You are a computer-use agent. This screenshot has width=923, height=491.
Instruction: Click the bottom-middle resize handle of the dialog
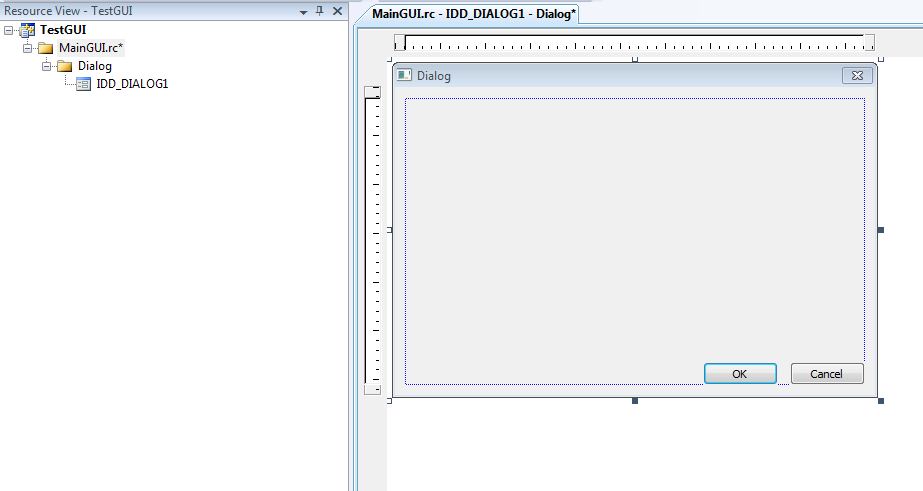(x=635, y=401)
